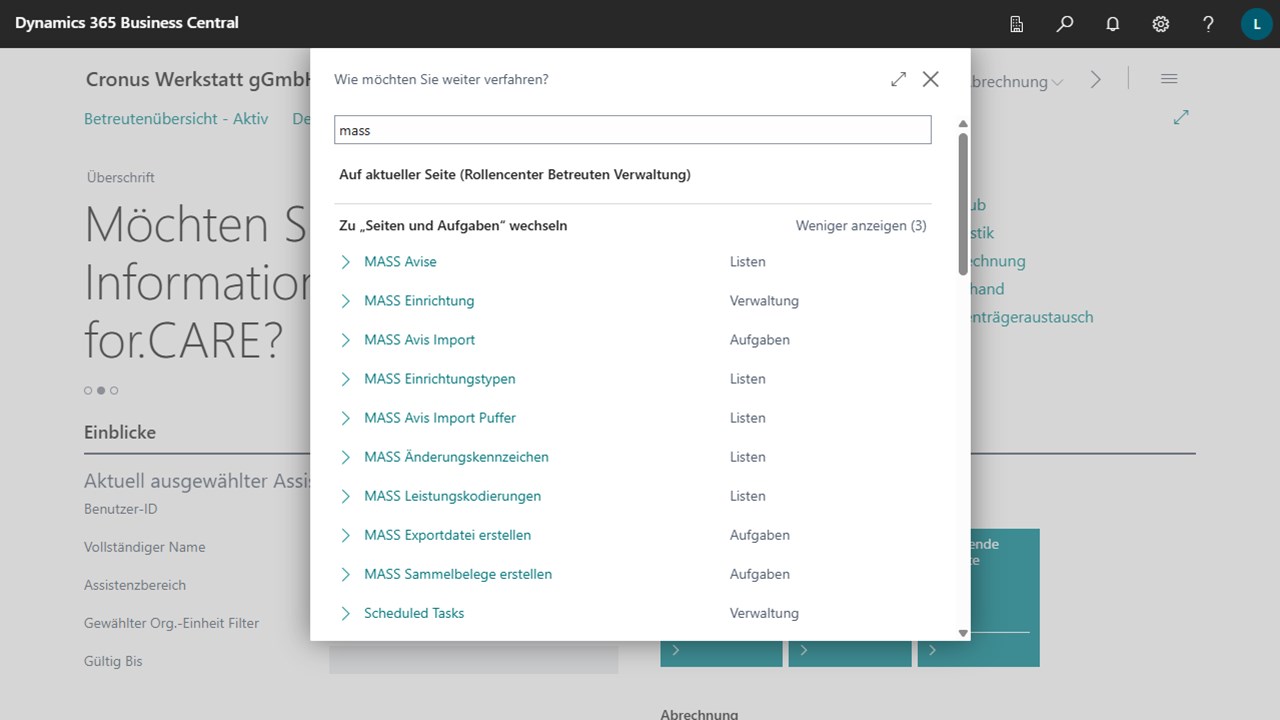Open the user account avatar L
This screenshot has width=1280, height=720.
pyautogui.click(x=1257, y=24)
